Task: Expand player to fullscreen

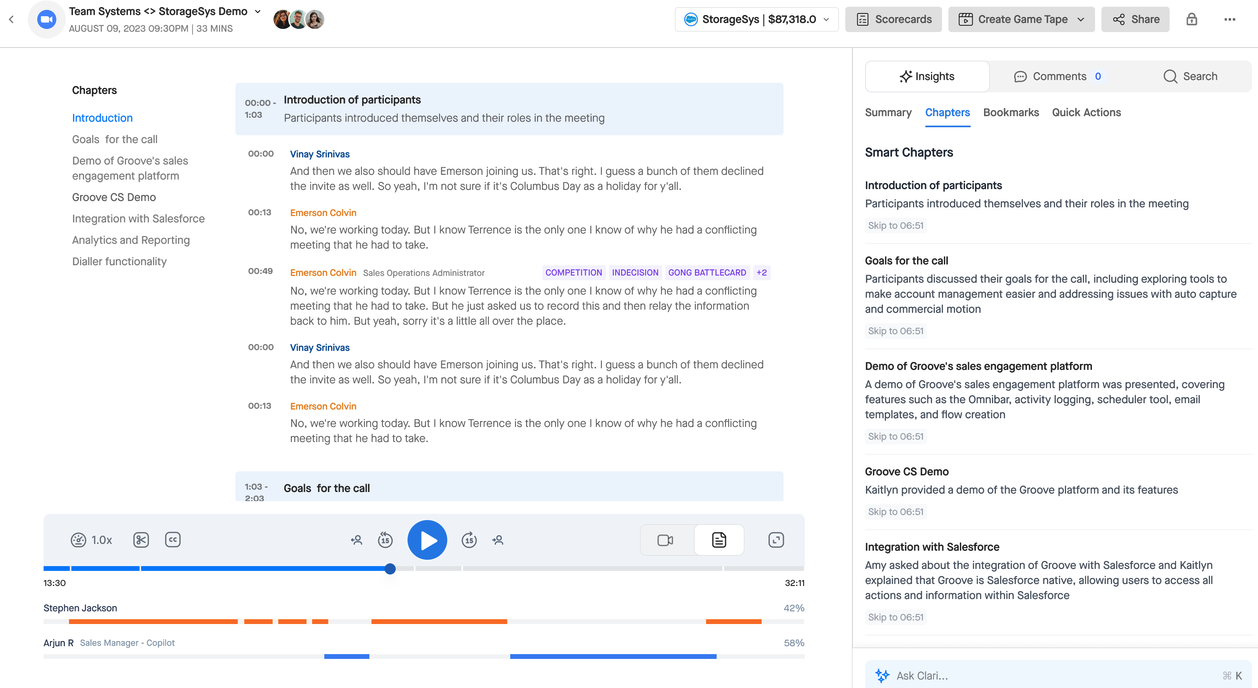Action: pyautogui.click(x=776, y=540)
